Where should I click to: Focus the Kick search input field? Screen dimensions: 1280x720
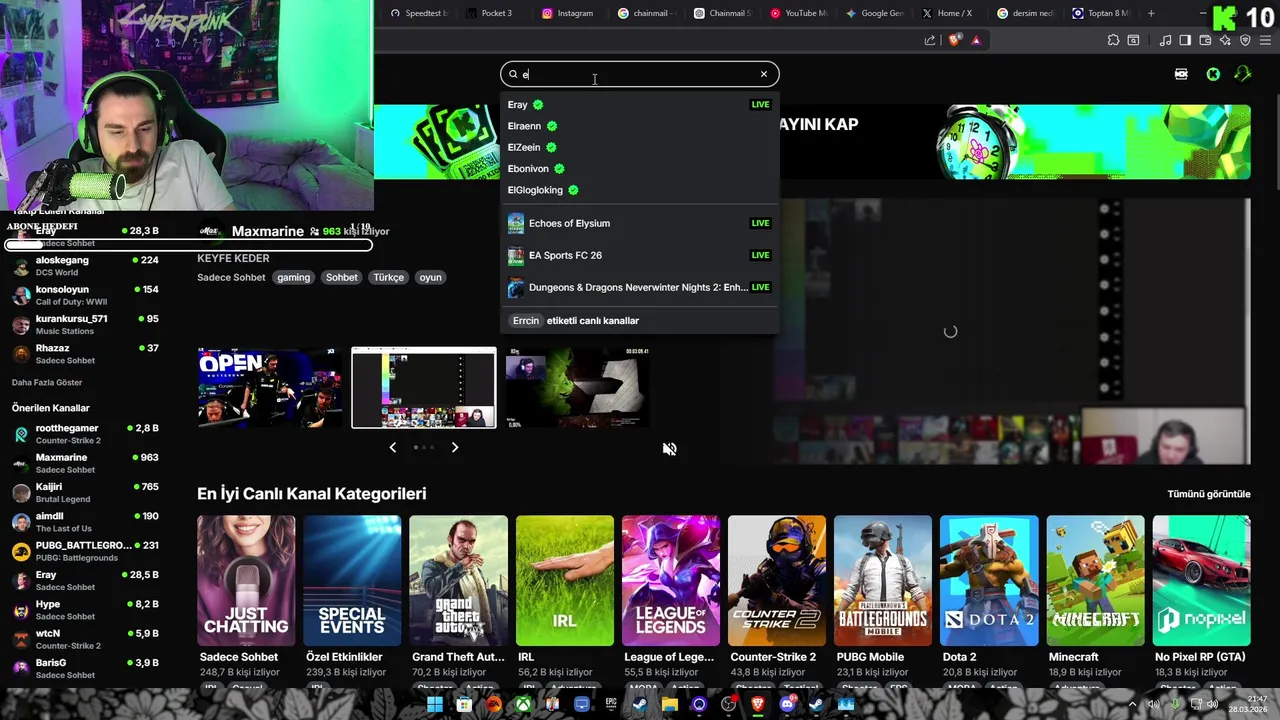pyautogui.click(x=639, y=74)
